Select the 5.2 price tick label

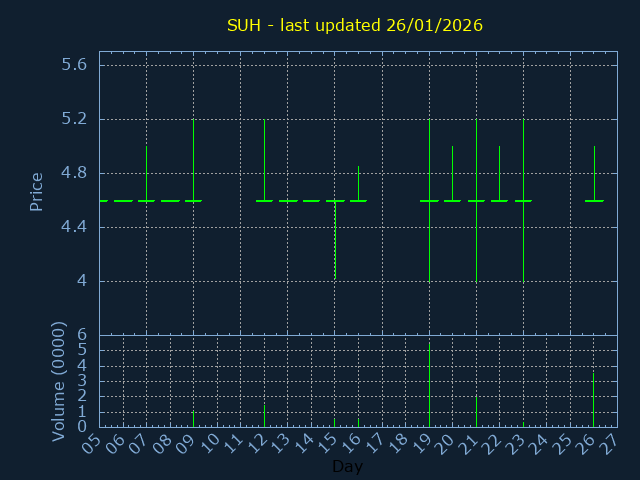pos(75,119)
